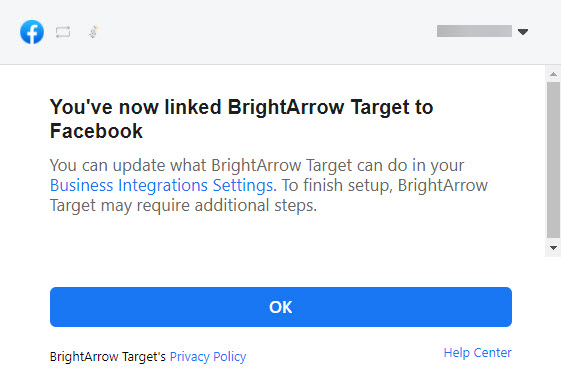
Task: Click the Facebook logo icon
Action: (32, 32)
